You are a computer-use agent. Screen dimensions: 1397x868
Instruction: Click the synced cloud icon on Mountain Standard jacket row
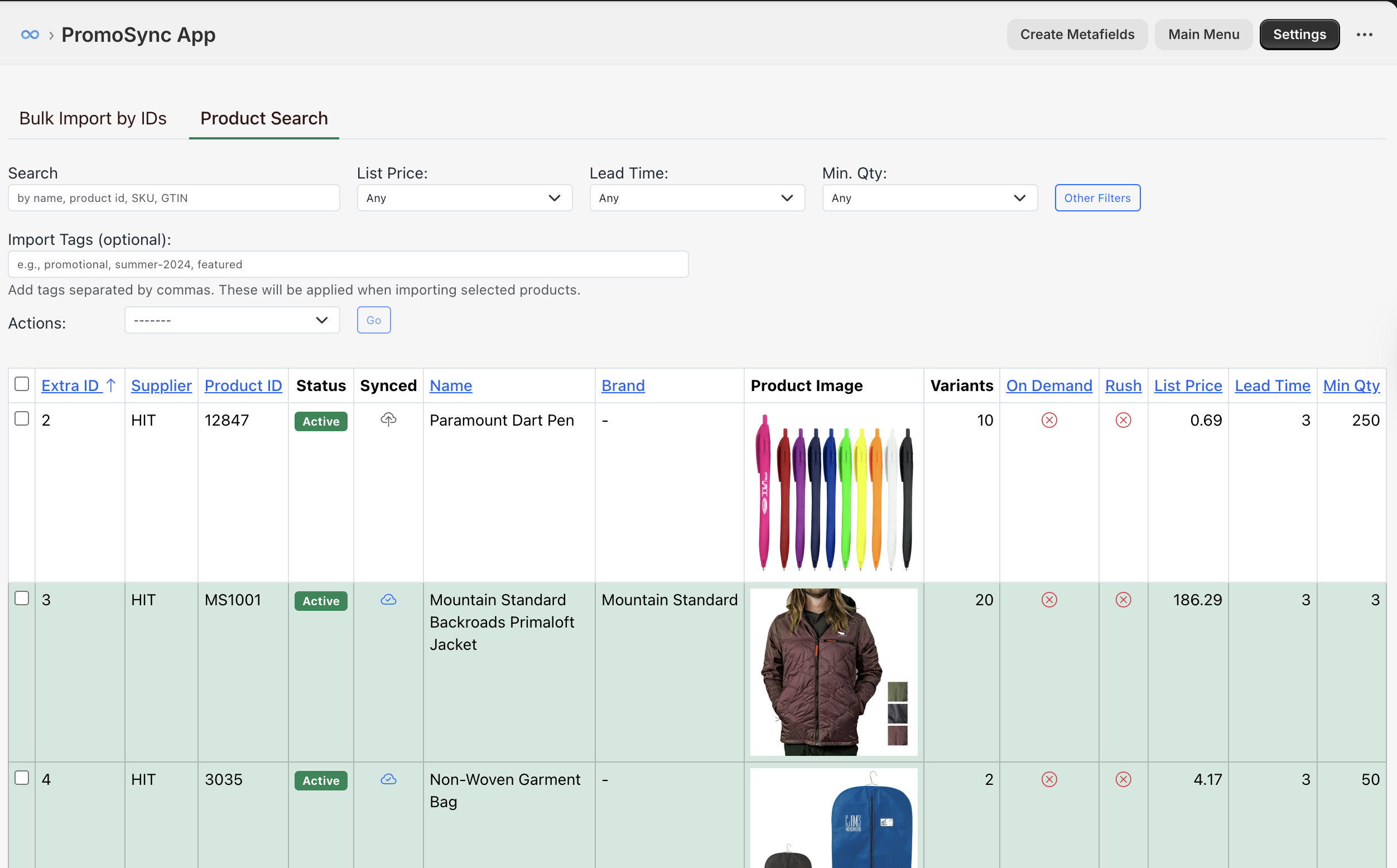(388, 599)
